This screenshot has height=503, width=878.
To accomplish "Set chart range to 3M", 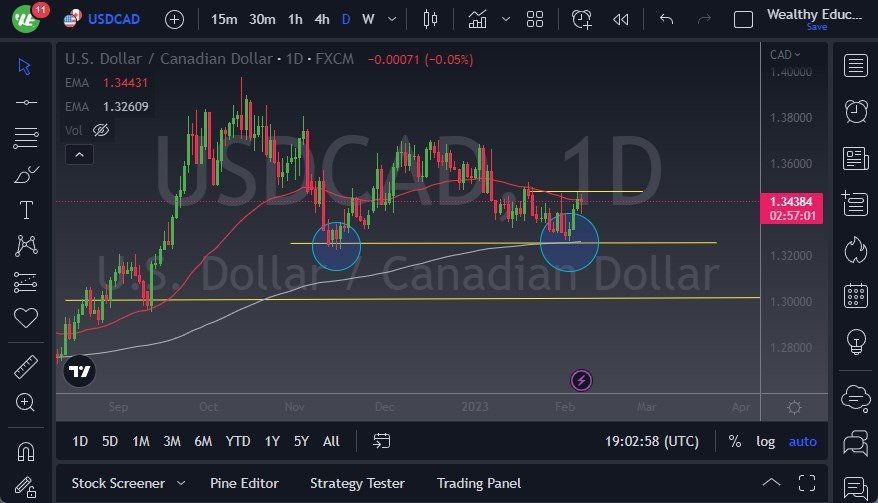I will pos(172,441).
